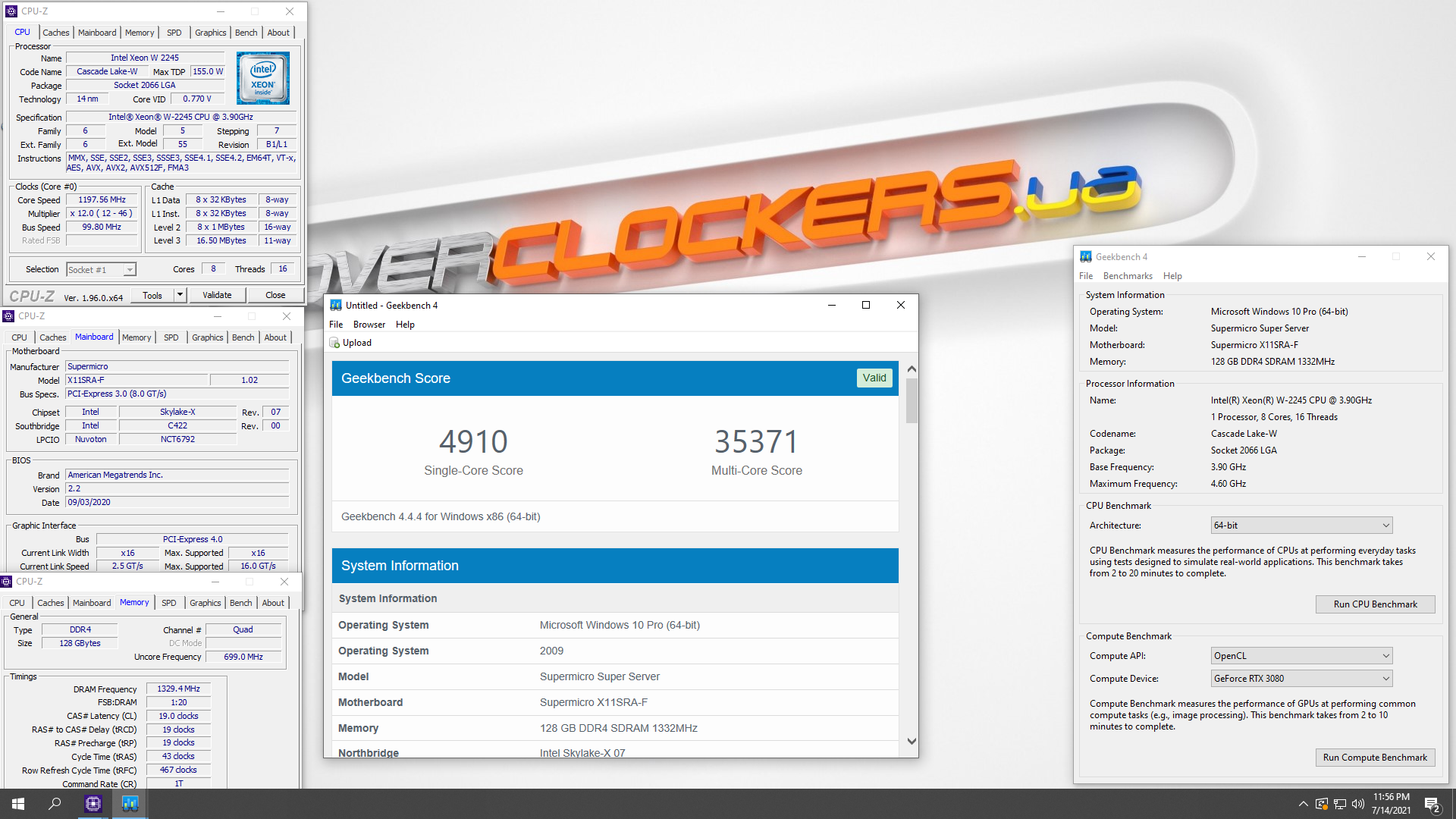Click Untitled - Geekbench 4 title icon
The image size is (1456, 819).
[x=335, y=305]
